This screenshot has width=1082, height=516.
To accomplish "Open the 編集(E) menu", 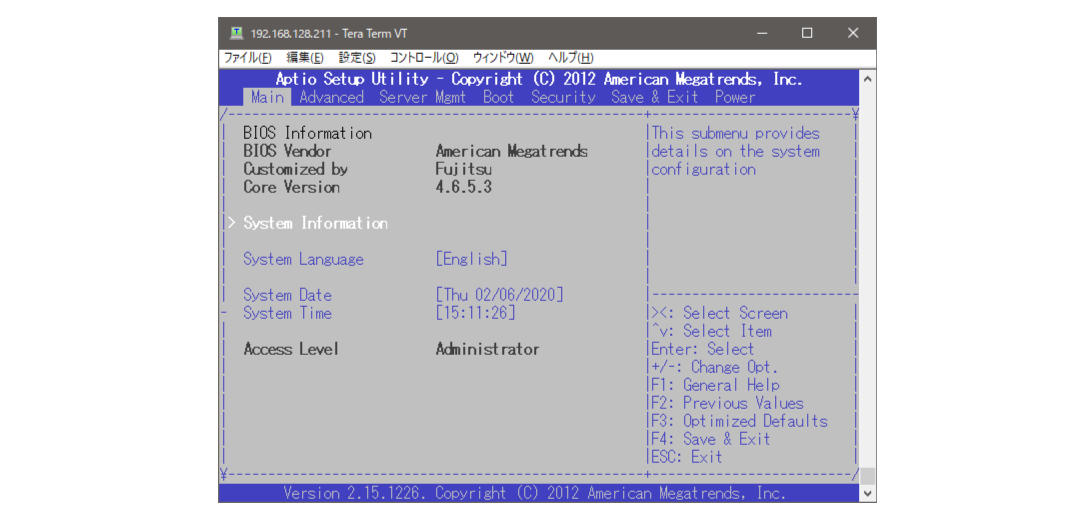I will (305, 59).
